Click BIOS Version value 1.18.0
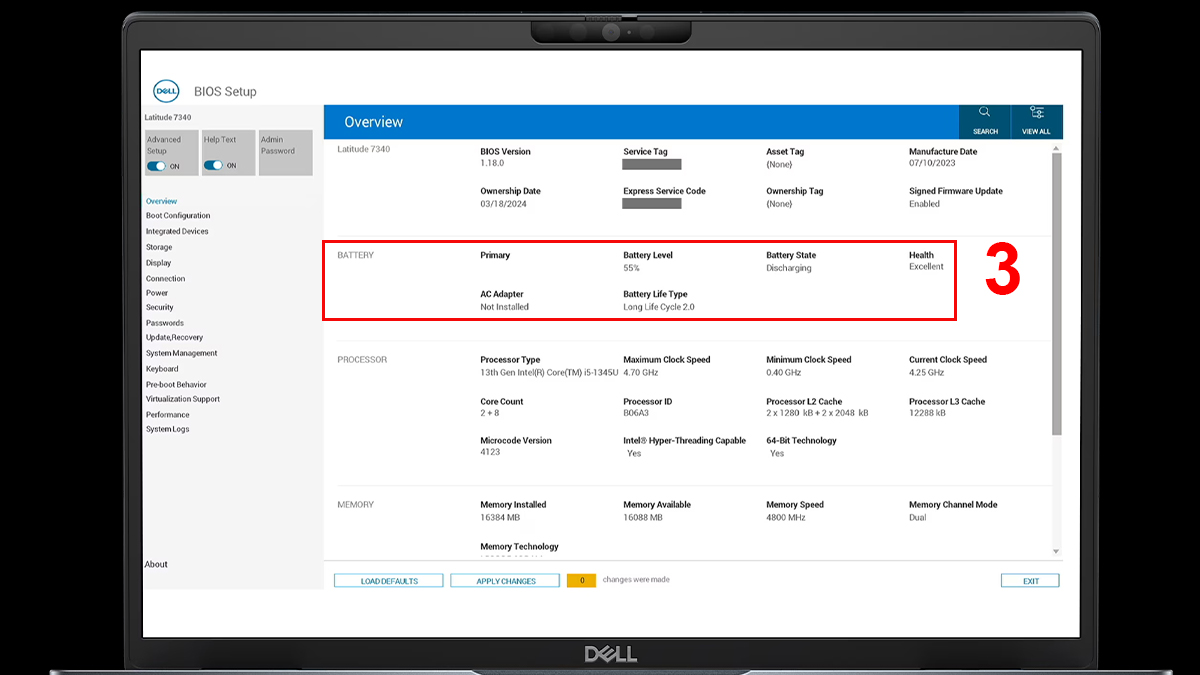Viewport: 1200px width, 675px height. (492, 164)
